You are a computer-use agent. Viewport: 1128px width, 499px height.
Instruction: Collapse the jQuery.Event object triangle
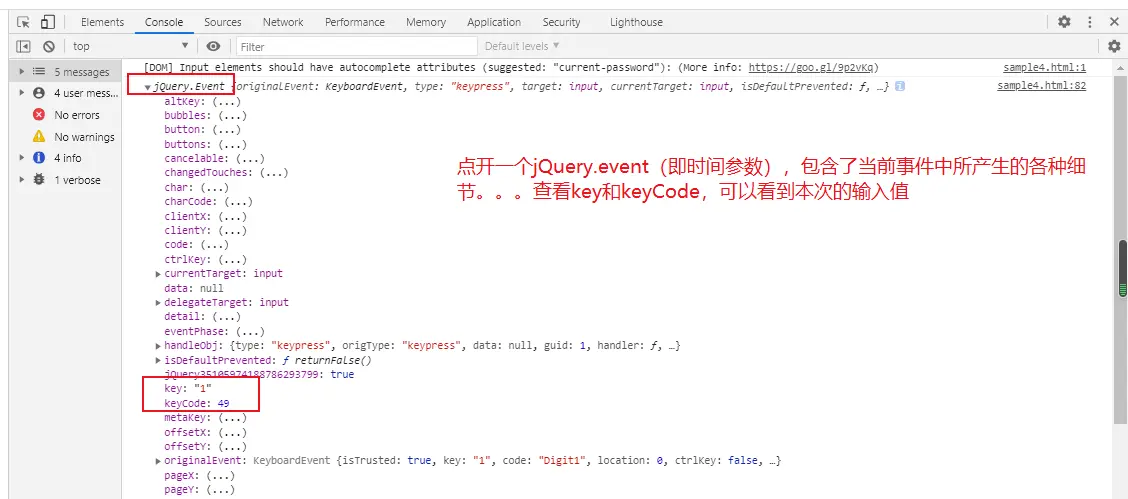pyautogui.click(x=147, y=87)
